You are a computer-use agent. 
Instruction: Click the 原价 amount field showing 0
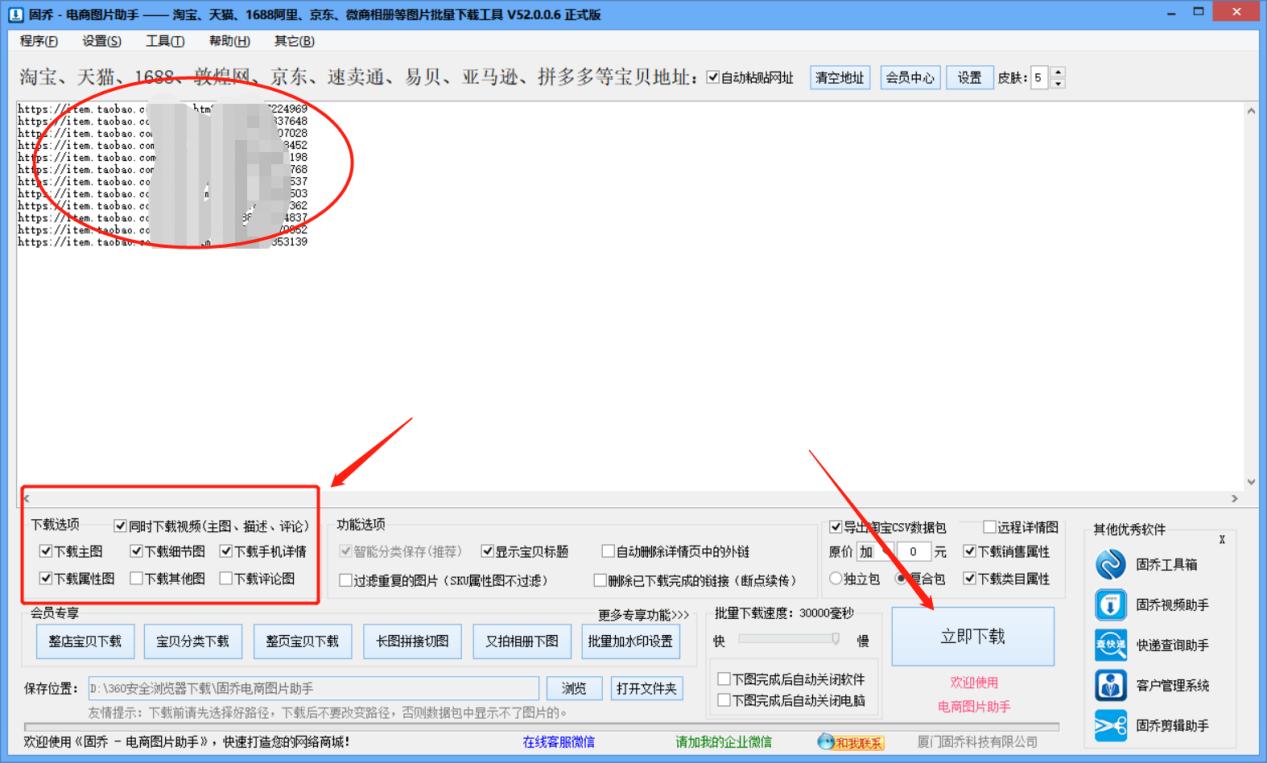click(x=914, y=551)
